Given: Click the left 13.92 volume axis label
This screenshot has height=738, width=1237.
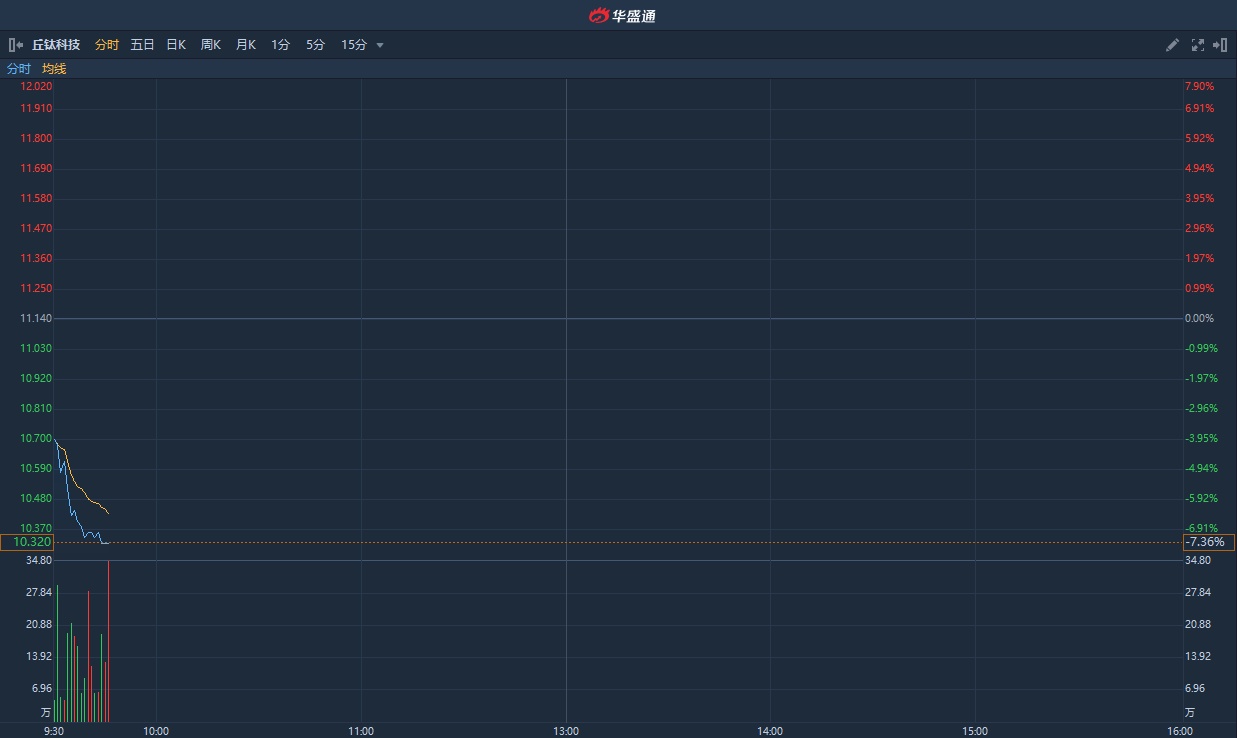Looking at the screenshot, I should coord(39,656).
